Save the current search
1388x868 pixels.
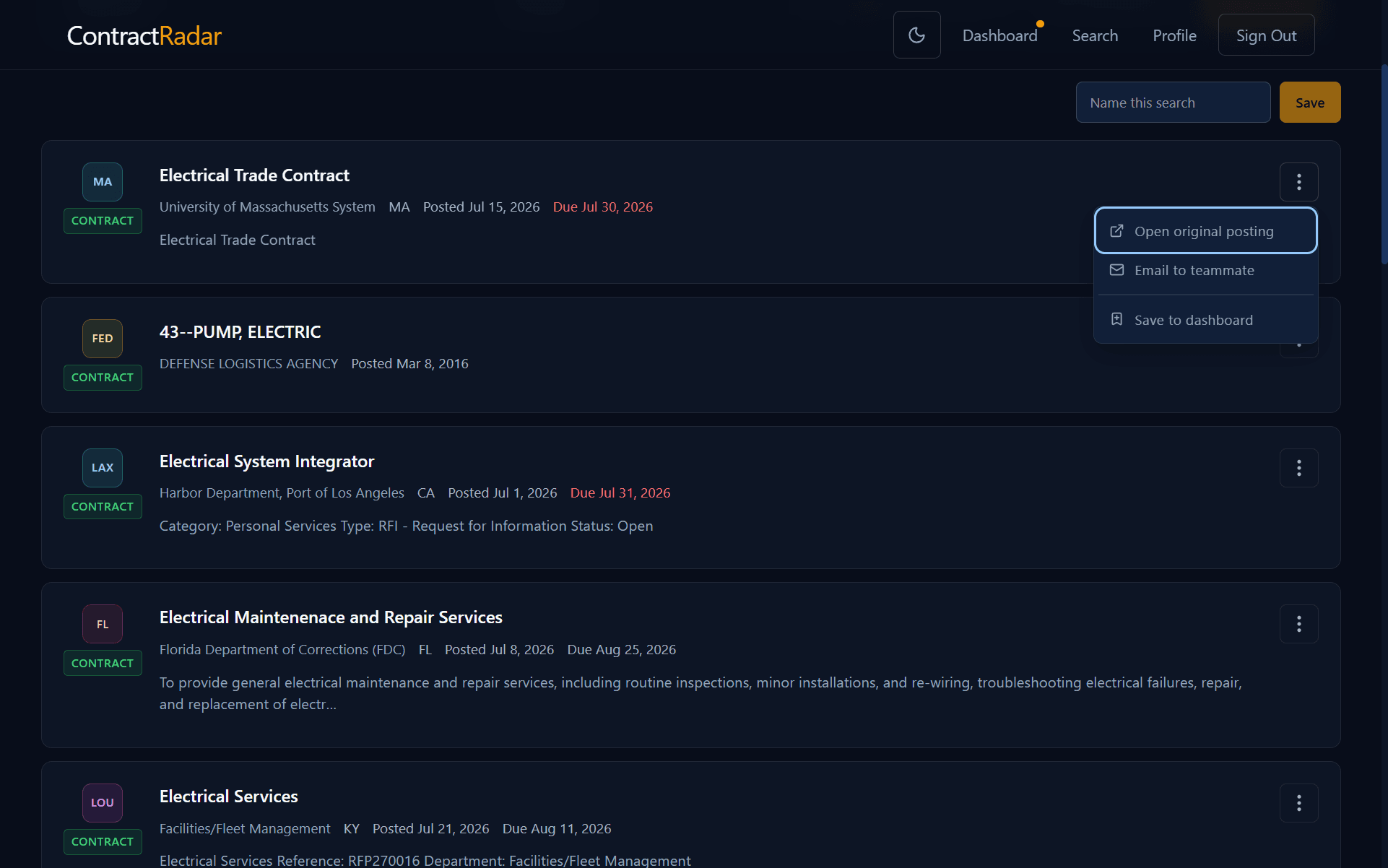click(x=1309, y=103)
